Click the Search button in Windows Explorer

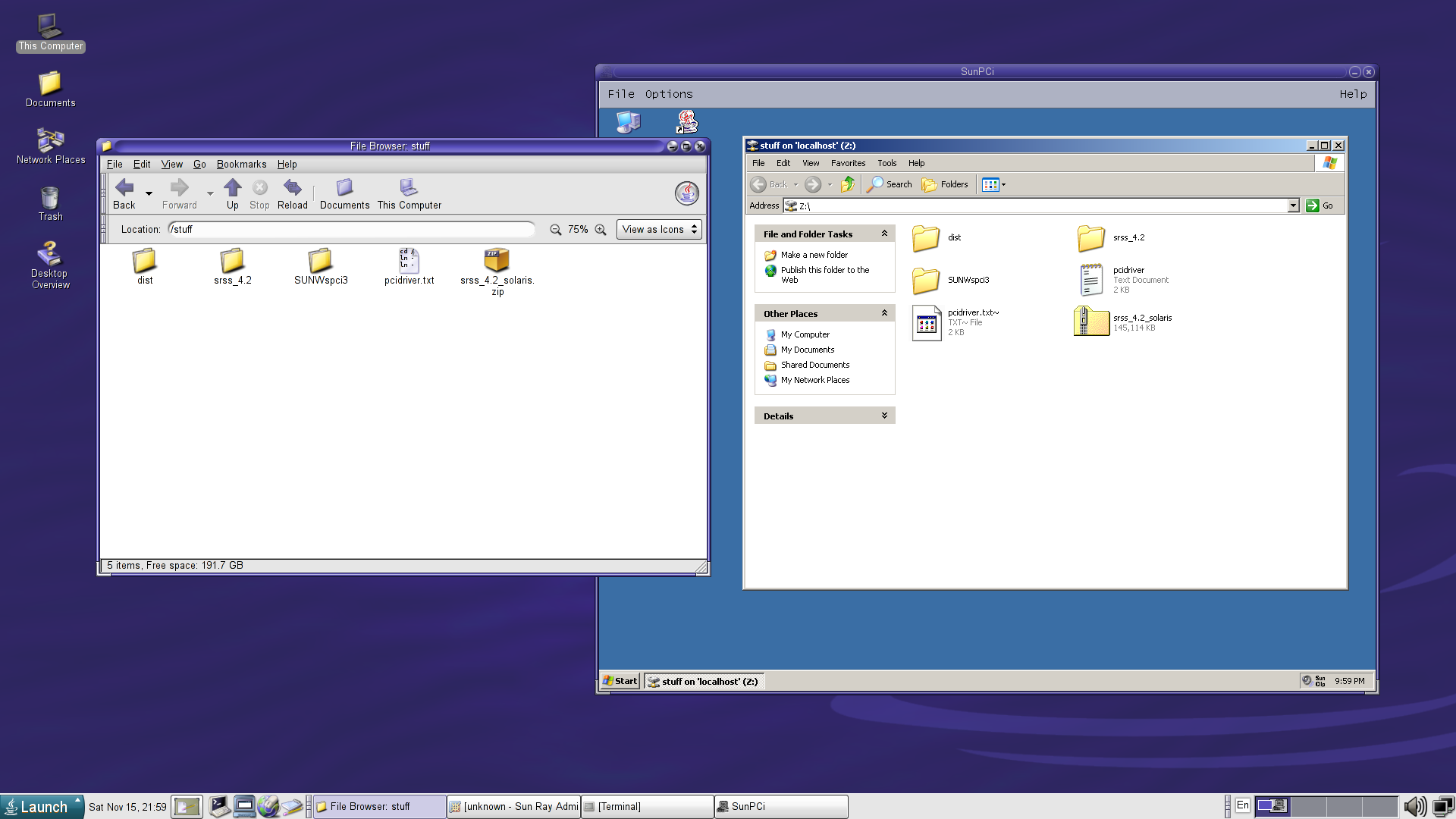click(x=890, y=184)
